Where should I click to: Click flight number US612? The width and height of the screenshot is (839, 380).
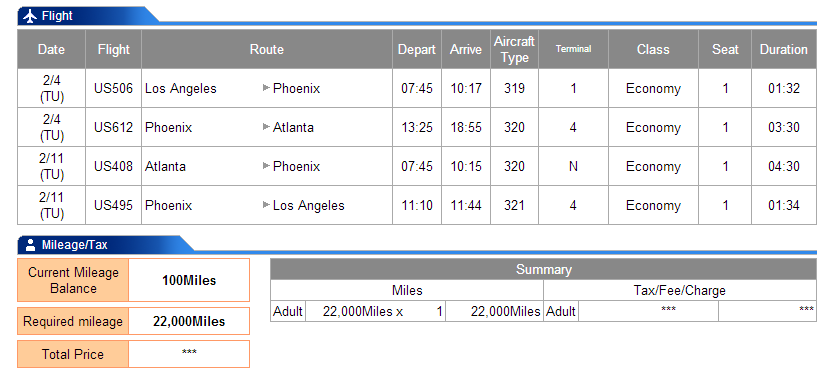(x=113, y=127)
